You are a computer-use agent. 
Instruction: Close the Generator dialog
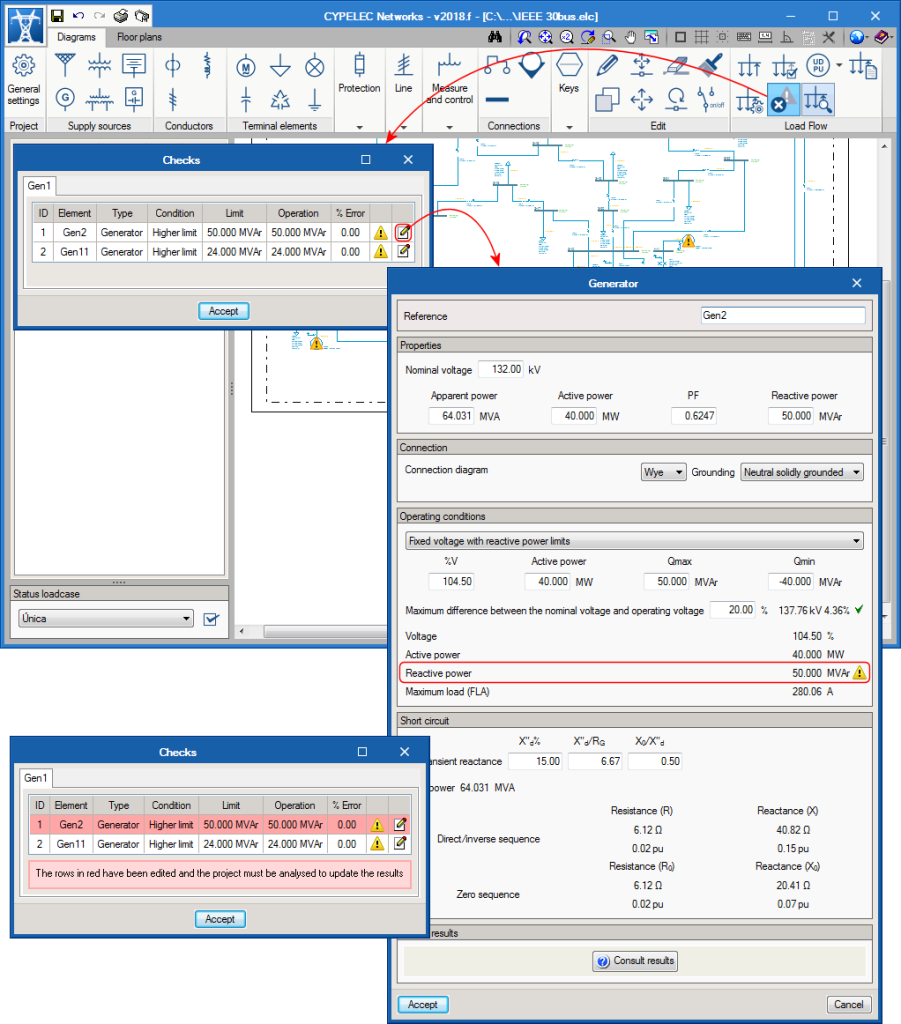point(857,283)
